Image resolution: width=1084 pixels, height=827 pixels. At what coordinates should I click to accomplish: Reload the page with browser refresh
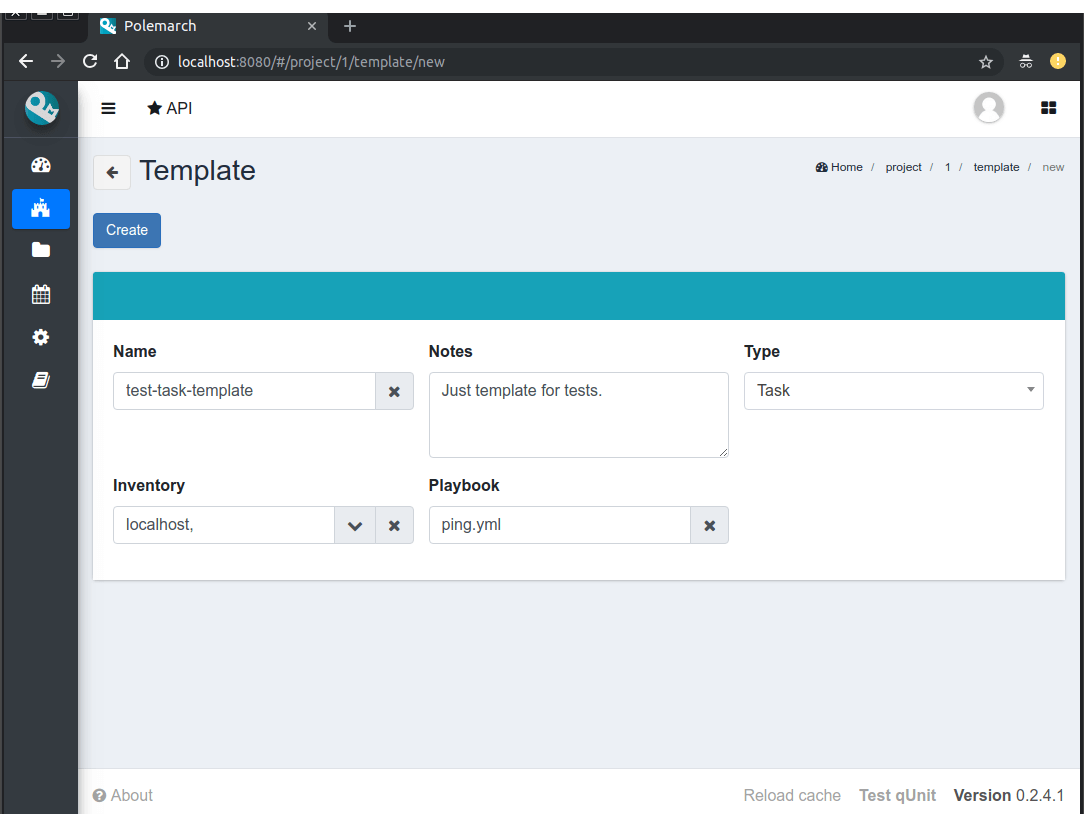tap(90, 62)
